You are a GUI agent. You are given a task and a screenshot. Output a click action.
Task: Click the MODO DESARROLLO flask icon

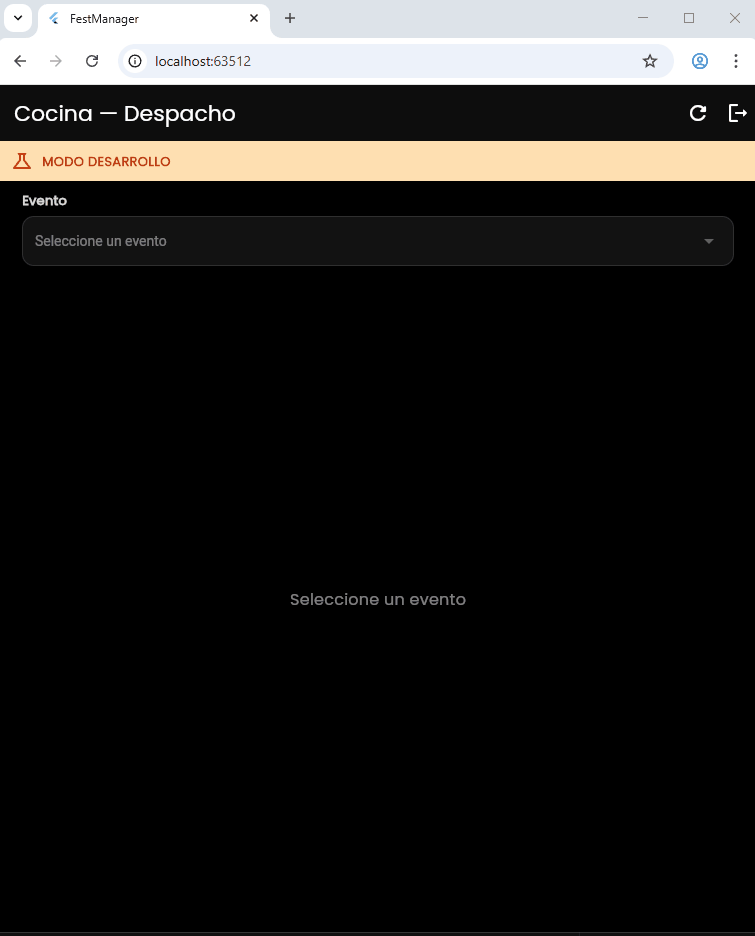click(x=22, y=161)
